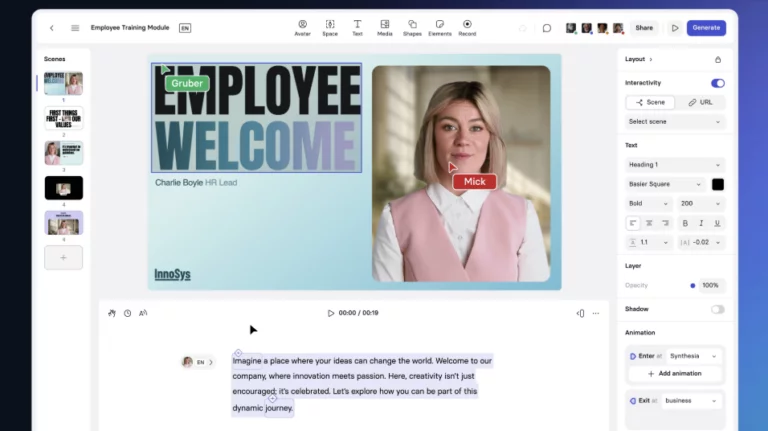The width and height of the screenshot is (768, 431).
Task: Click the layout lock icon
Action: 718,59
